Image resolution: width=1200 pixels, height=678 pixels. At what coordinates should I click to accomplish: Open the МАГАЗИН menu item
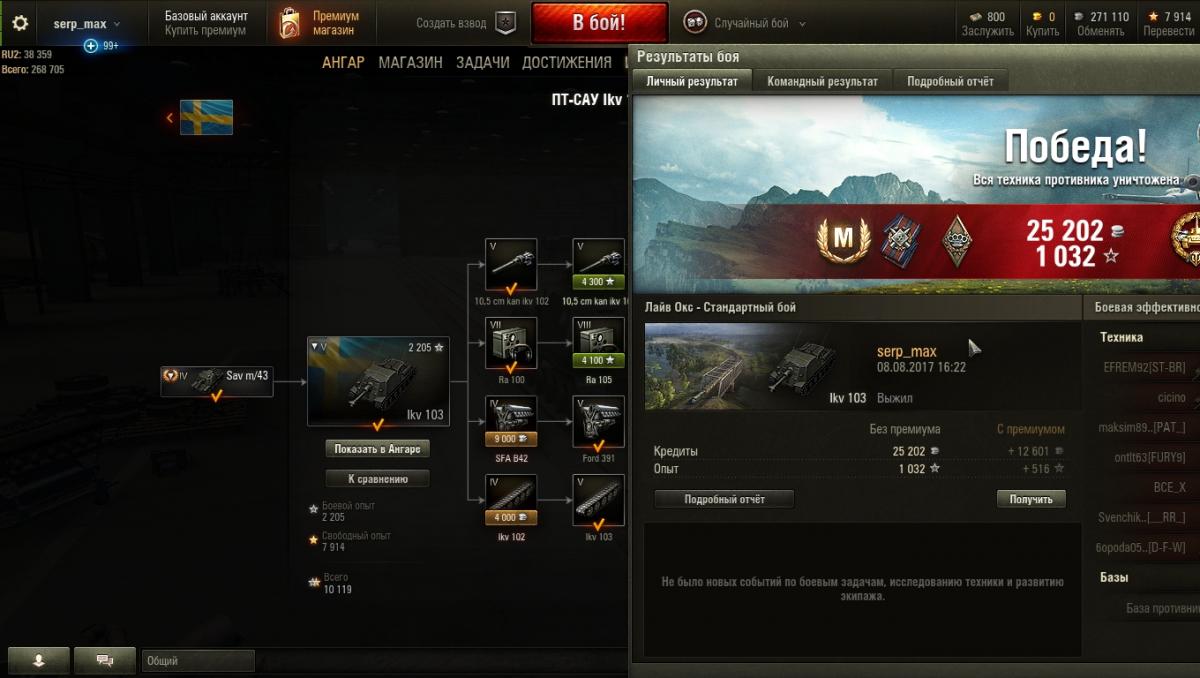tap(410, 62)
